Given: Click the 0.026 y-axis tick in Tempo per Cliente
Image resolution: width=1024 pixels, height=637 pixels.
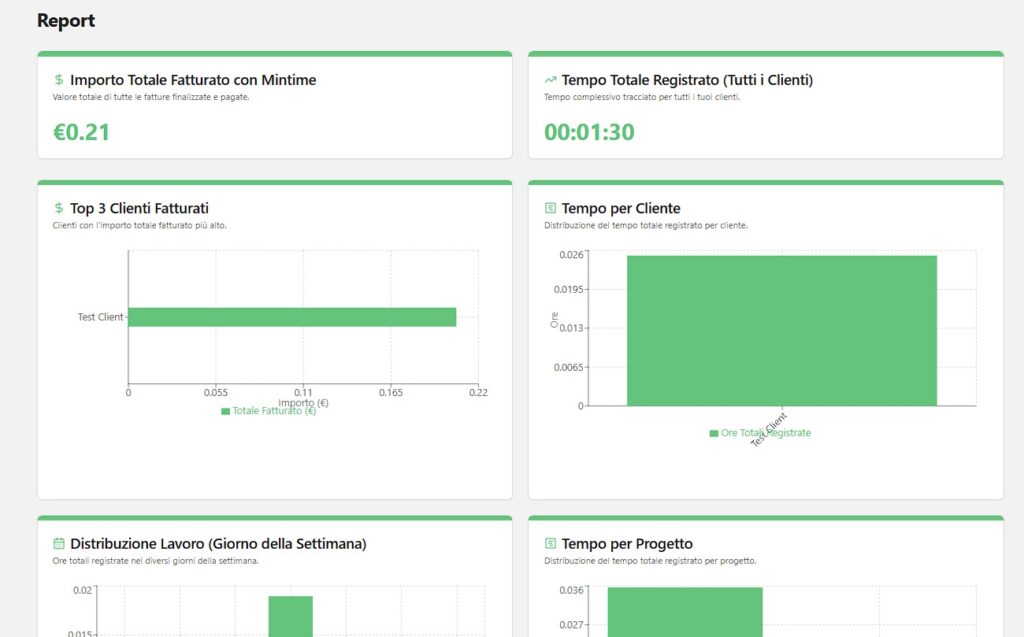Looking at the screenshot, I should [571, 255].
